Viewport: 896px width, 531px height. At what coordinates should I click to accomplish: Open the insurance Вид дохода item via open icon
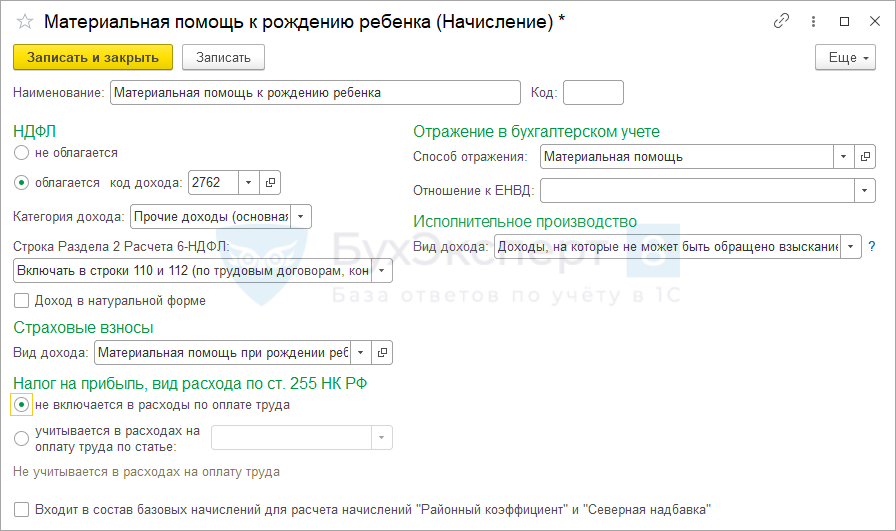click(x=382, y=353)
